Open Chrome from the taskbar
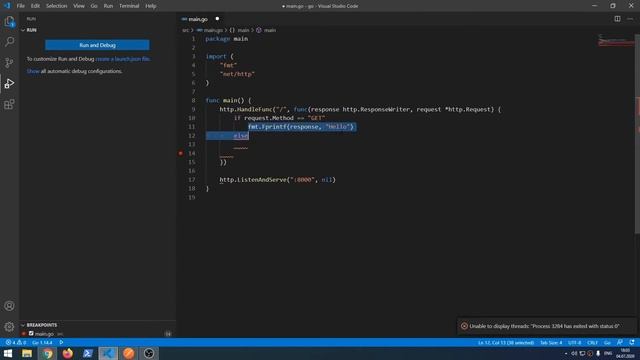The image size is (640, 360). coord(48,353)
